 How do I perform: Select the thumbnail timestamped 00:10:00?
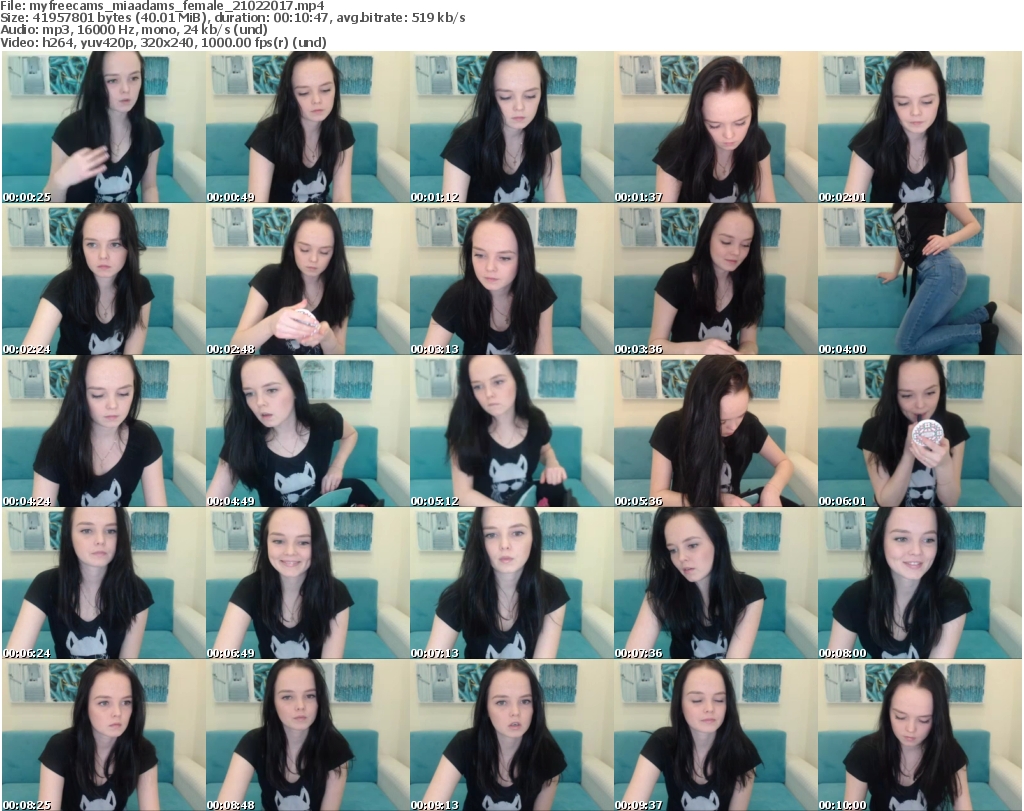click(x=920, y=735)
